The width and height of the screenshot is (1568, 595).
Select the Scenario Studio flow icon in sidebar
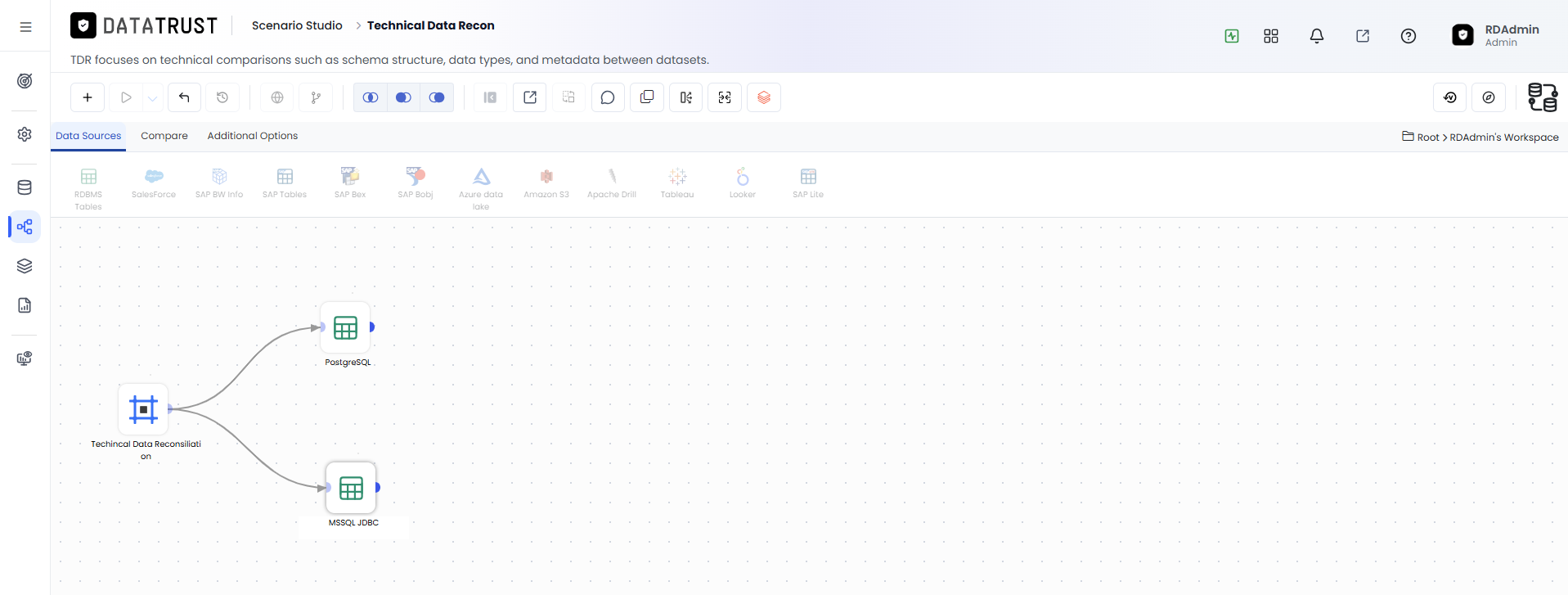pos(25,227)
